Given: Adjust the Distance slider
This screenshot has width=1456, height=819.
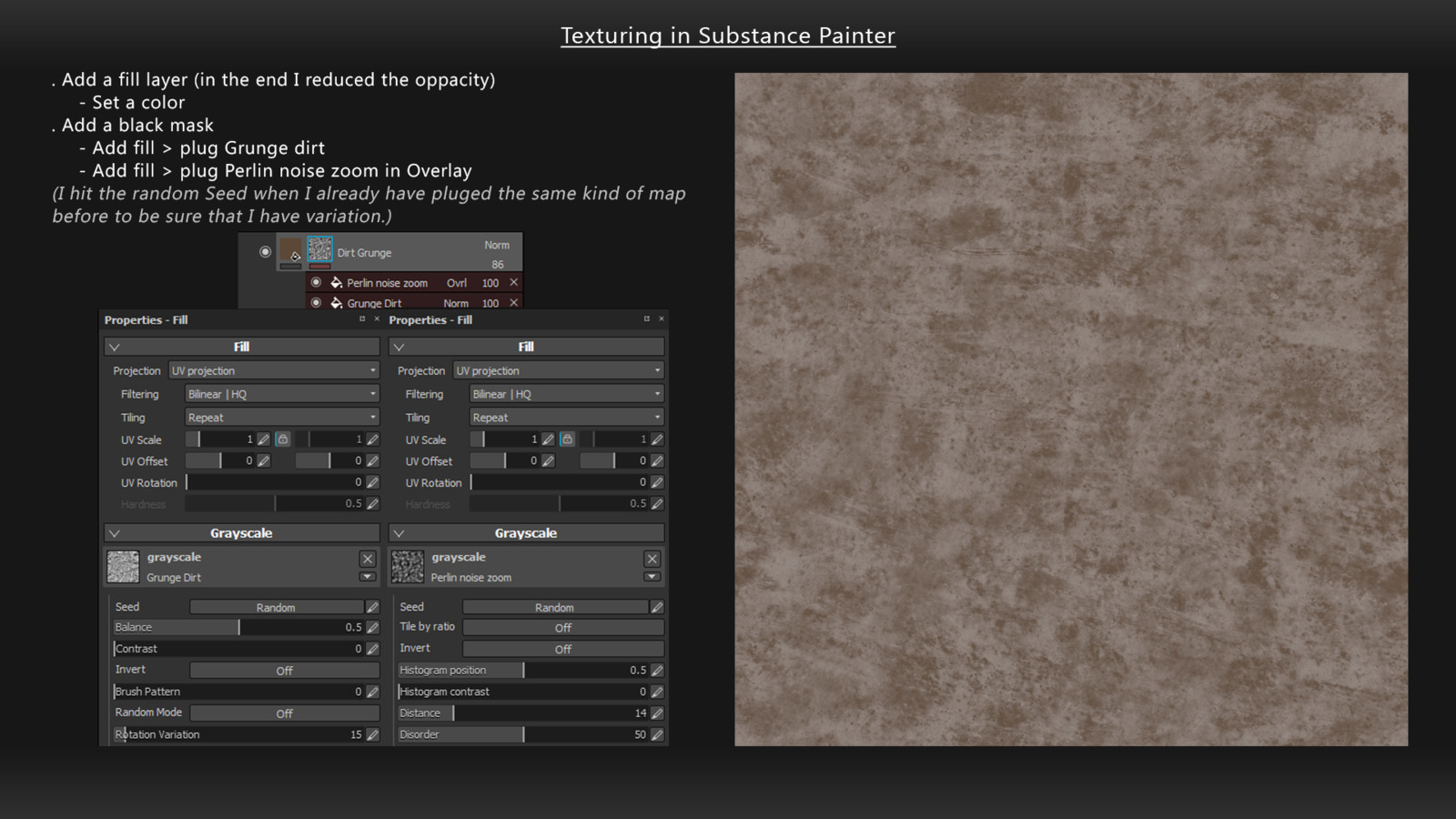Looking at the screenshot, I should 522,713.
